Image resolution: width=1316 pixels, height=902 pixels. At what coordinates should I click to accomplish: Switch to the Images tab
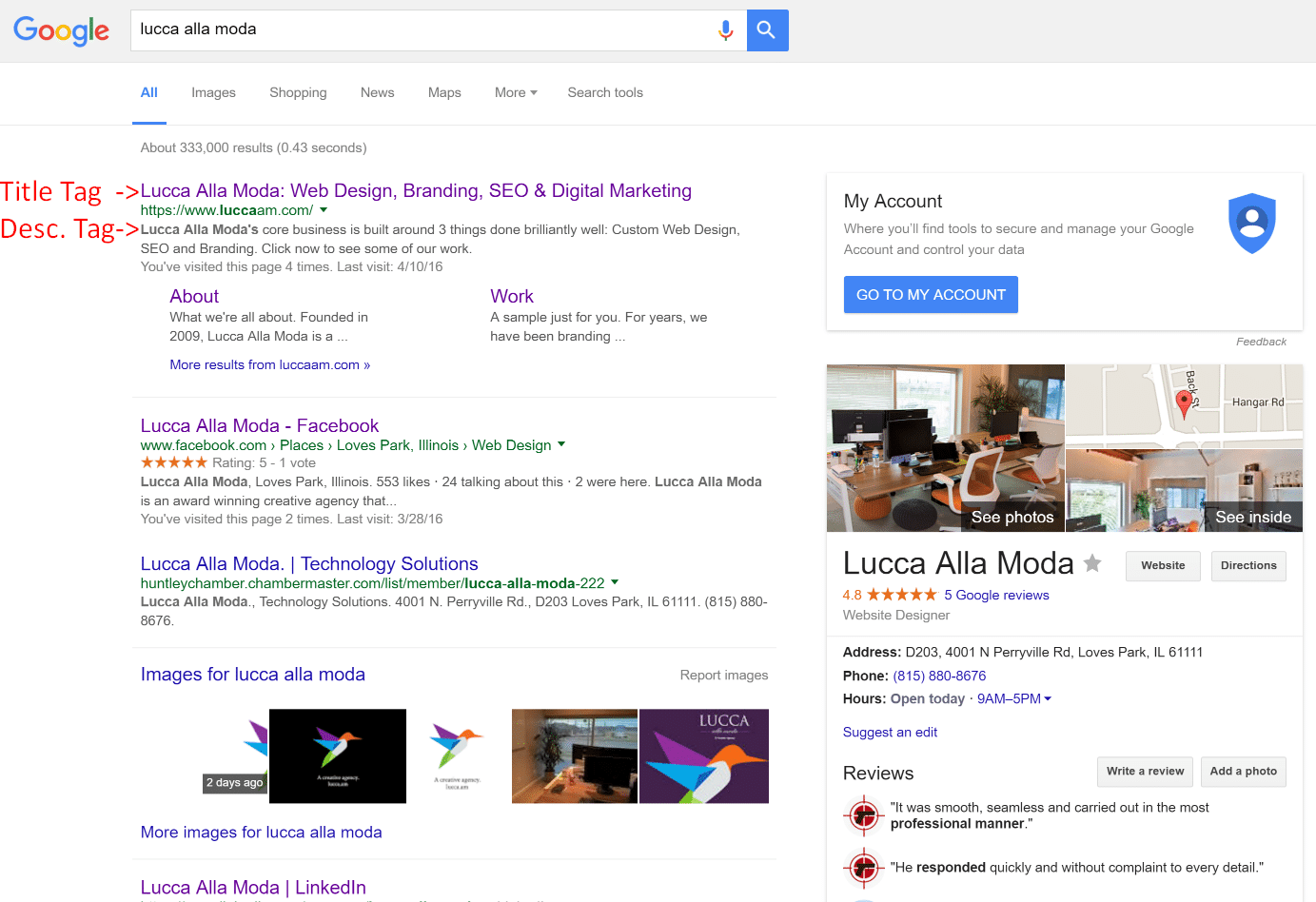point(213,93)
